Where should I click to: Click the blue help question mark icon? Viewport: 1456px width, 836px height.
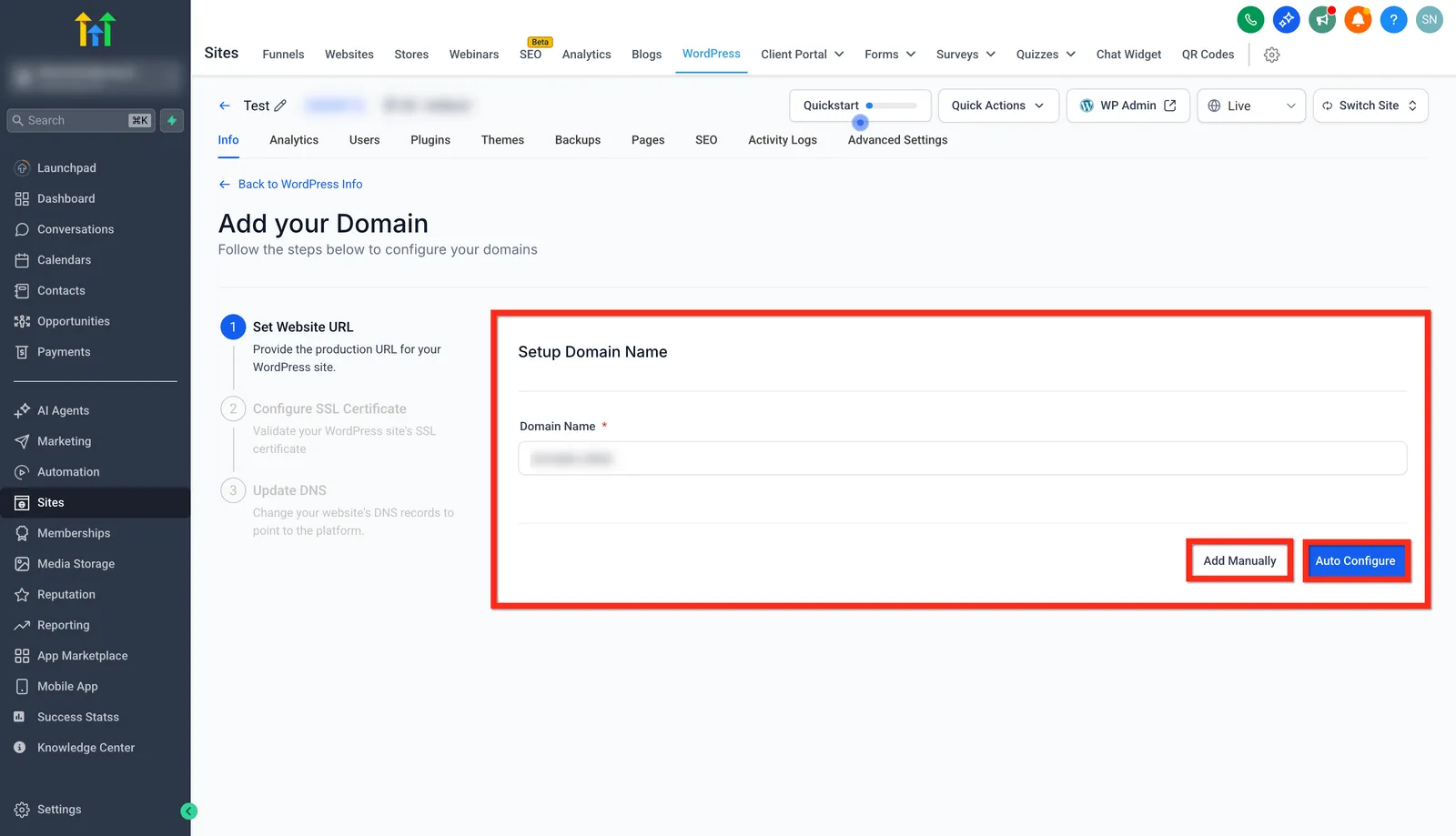click(1393, 19)
